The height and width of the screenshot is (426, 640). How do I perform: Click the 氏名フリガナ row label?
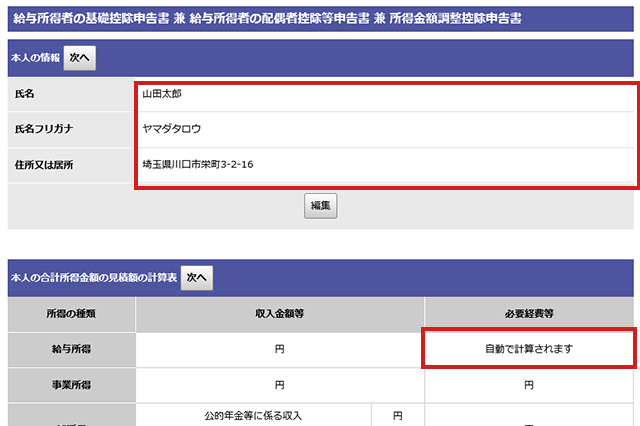tap(44, 129)
